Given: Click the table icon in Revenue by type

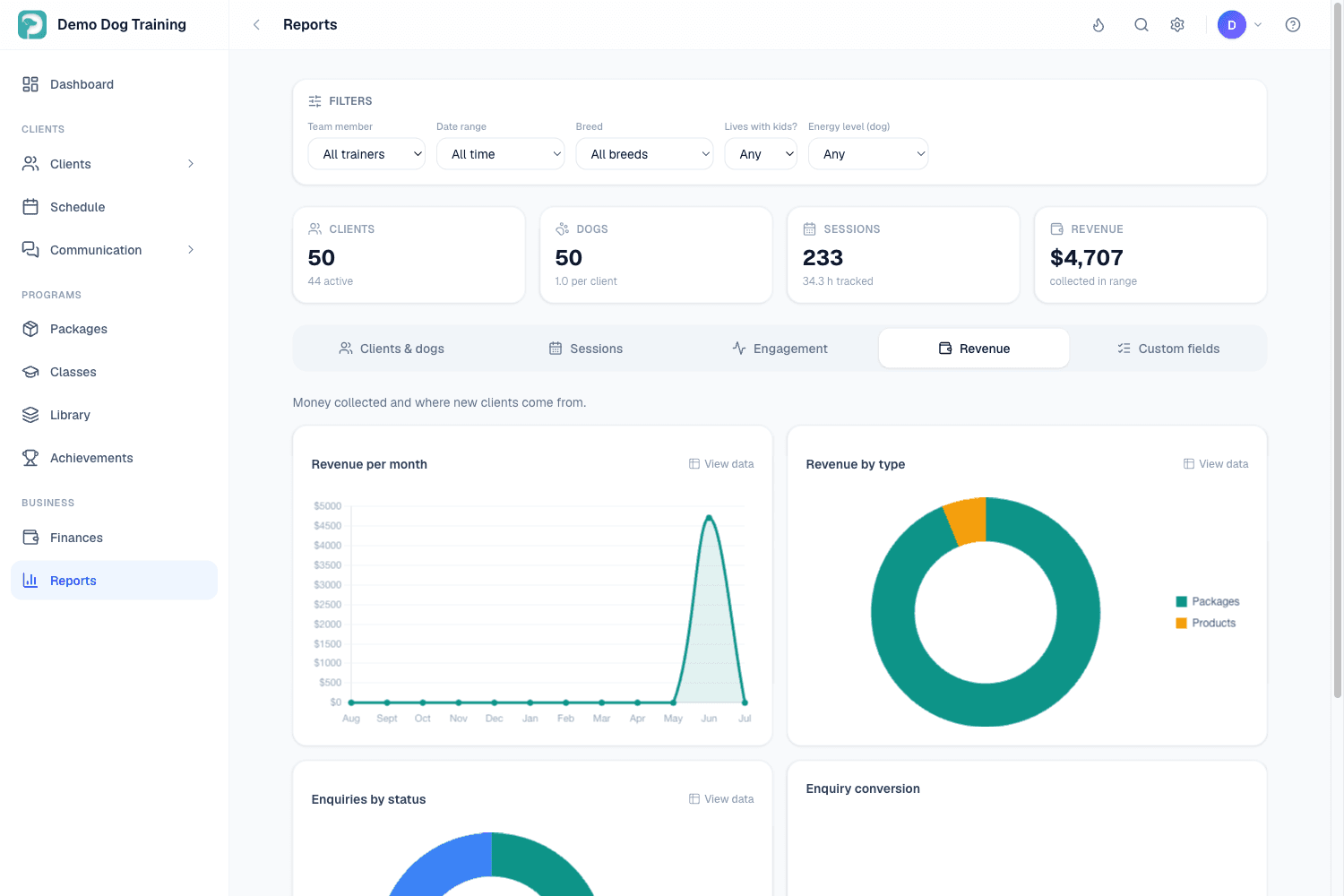Looking at the screenshot, I should (x=1189, y=464).
